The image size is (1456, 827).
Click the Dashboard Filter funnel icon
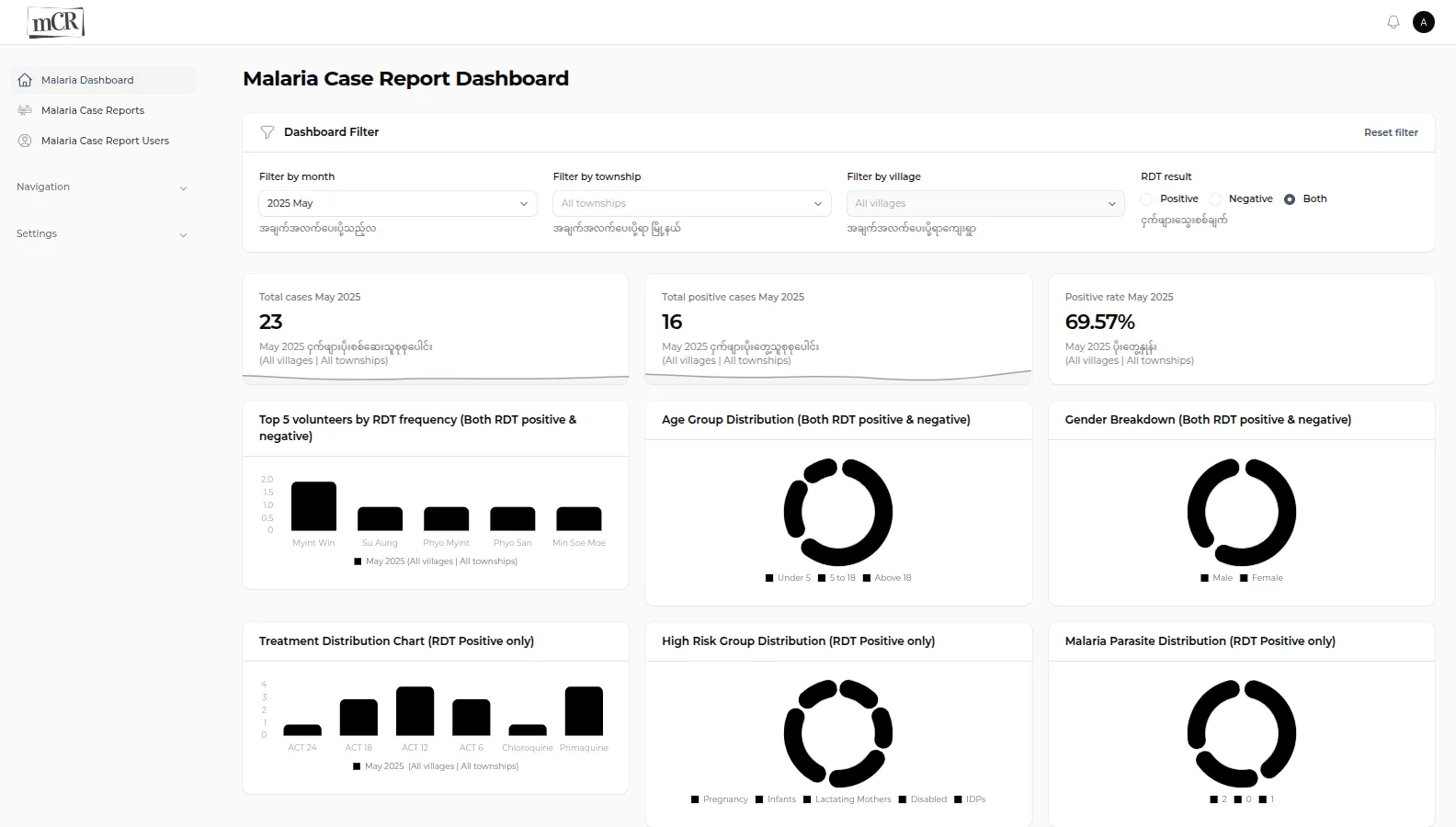(267, 132)
